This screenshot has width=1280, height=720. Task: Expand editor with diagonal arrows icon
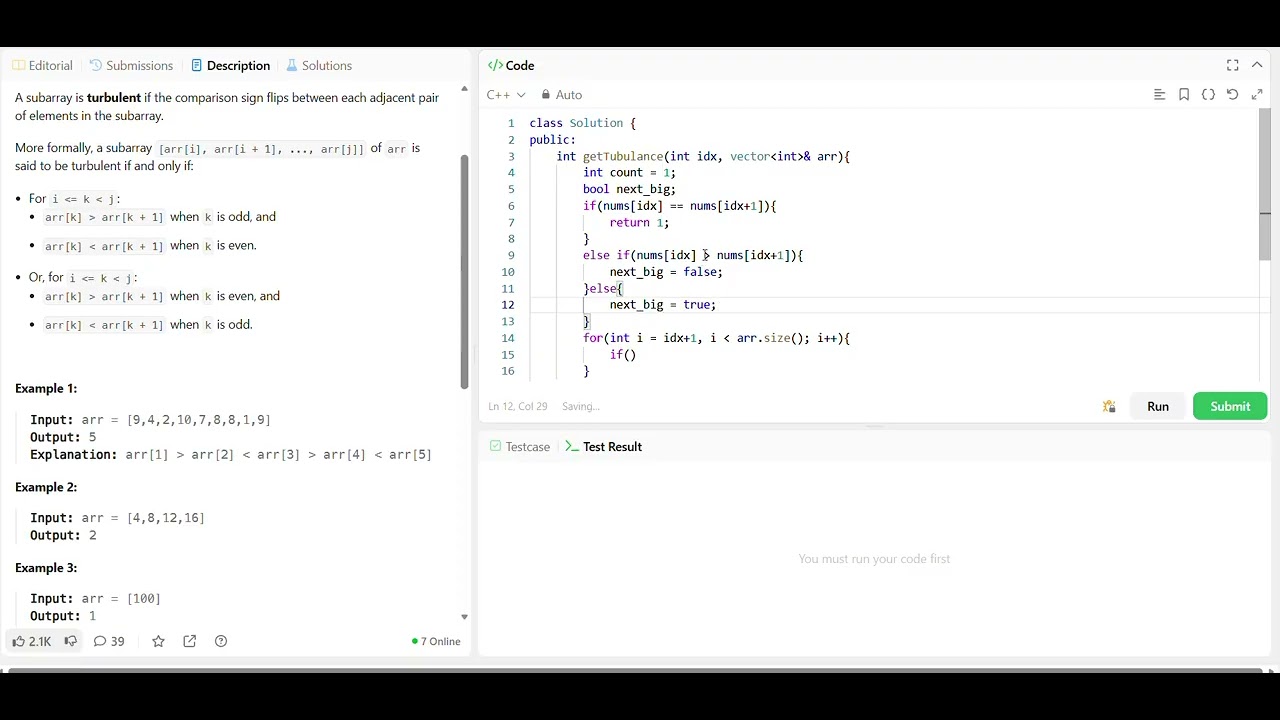point(1257,95)
